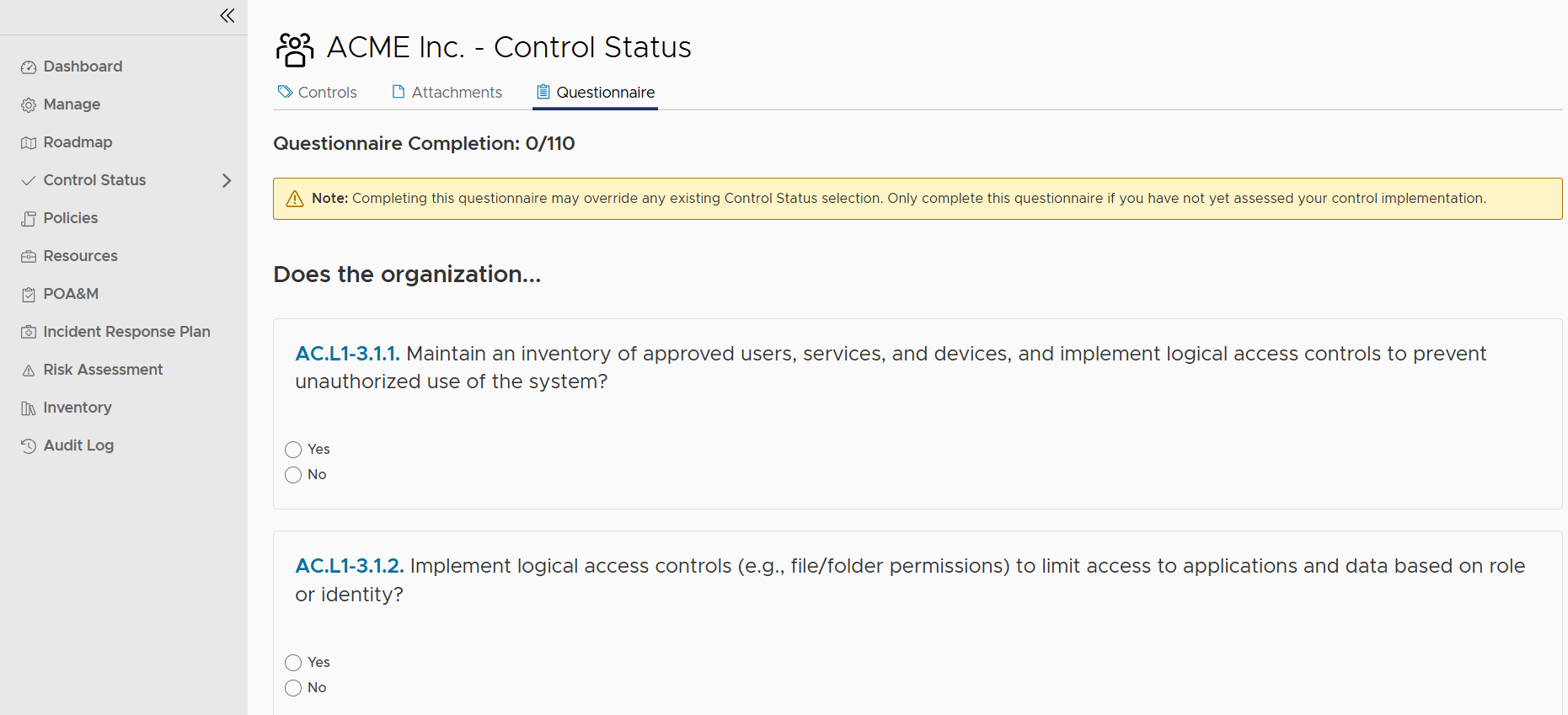Click the Audit Log history icon
Screen dimensions: 1568x715
(29, 446)
